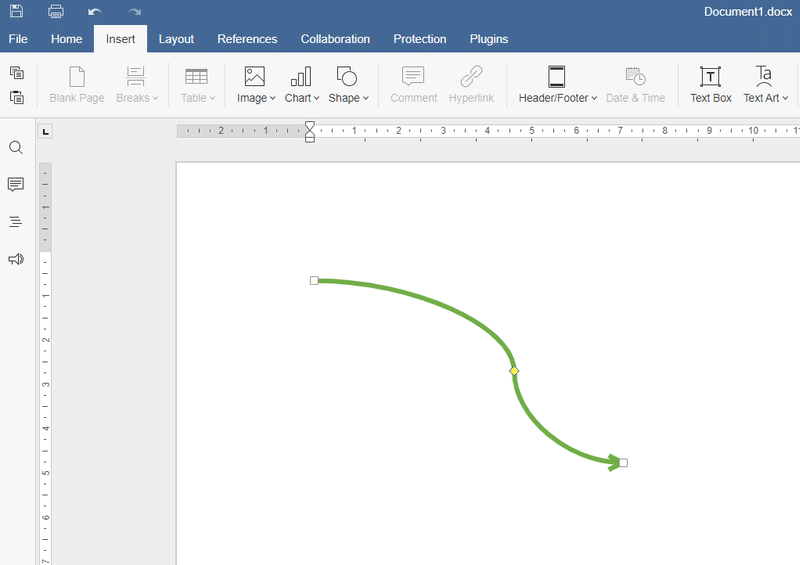Click the start handle of the curved arrow
The width and height of the screenshot is (800, 565).
click(x=314, y=280)
